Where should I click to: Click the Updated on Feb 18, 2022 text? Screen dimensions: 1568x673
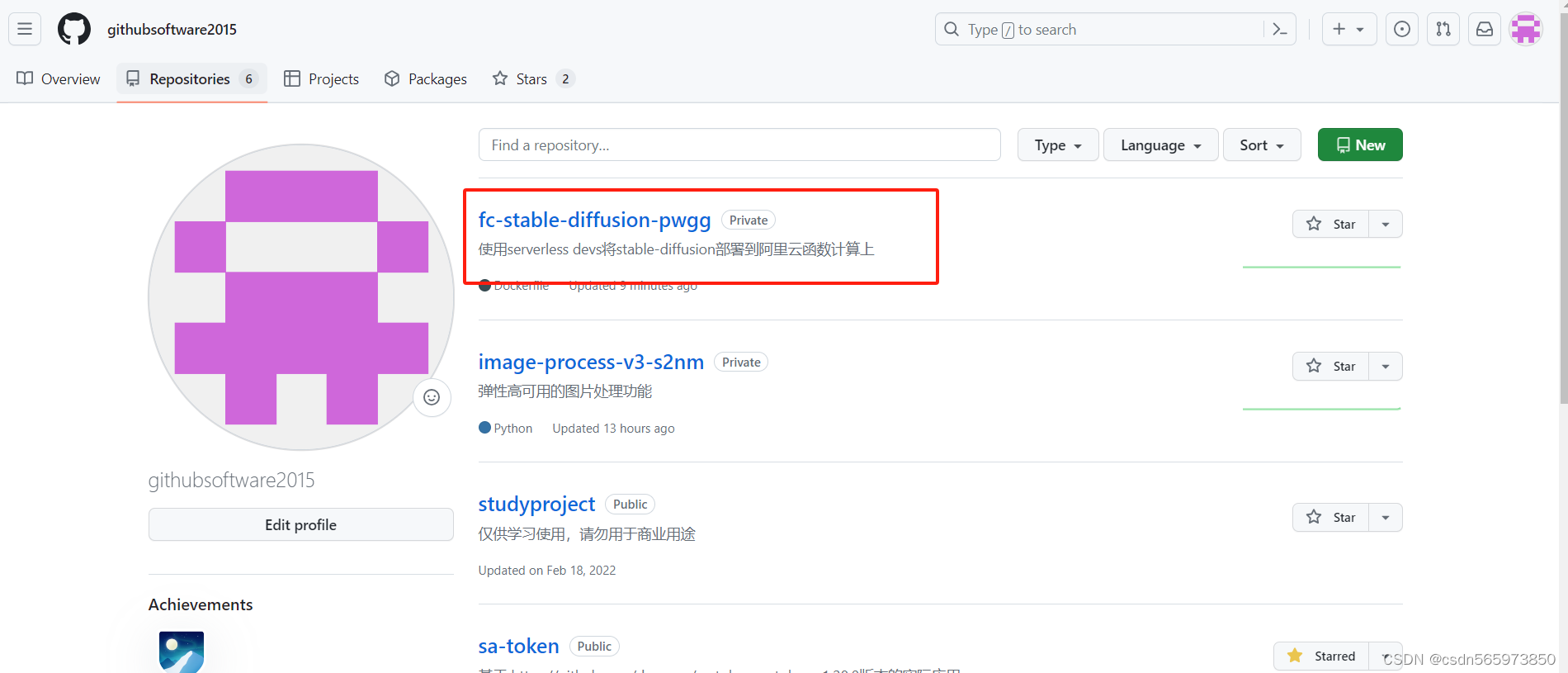(x=547, y=570)
